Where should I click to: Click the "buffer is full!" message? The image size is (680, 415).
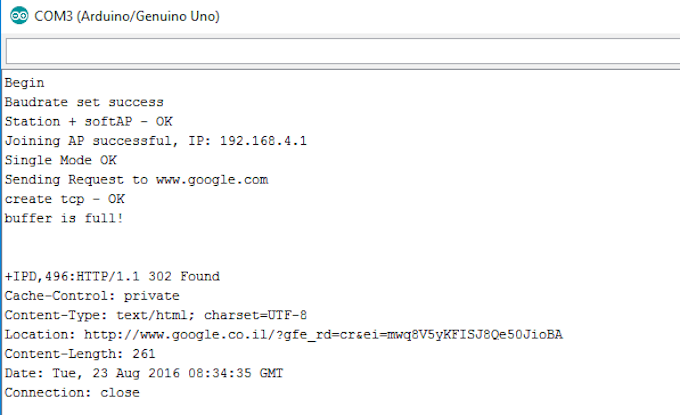64,217
